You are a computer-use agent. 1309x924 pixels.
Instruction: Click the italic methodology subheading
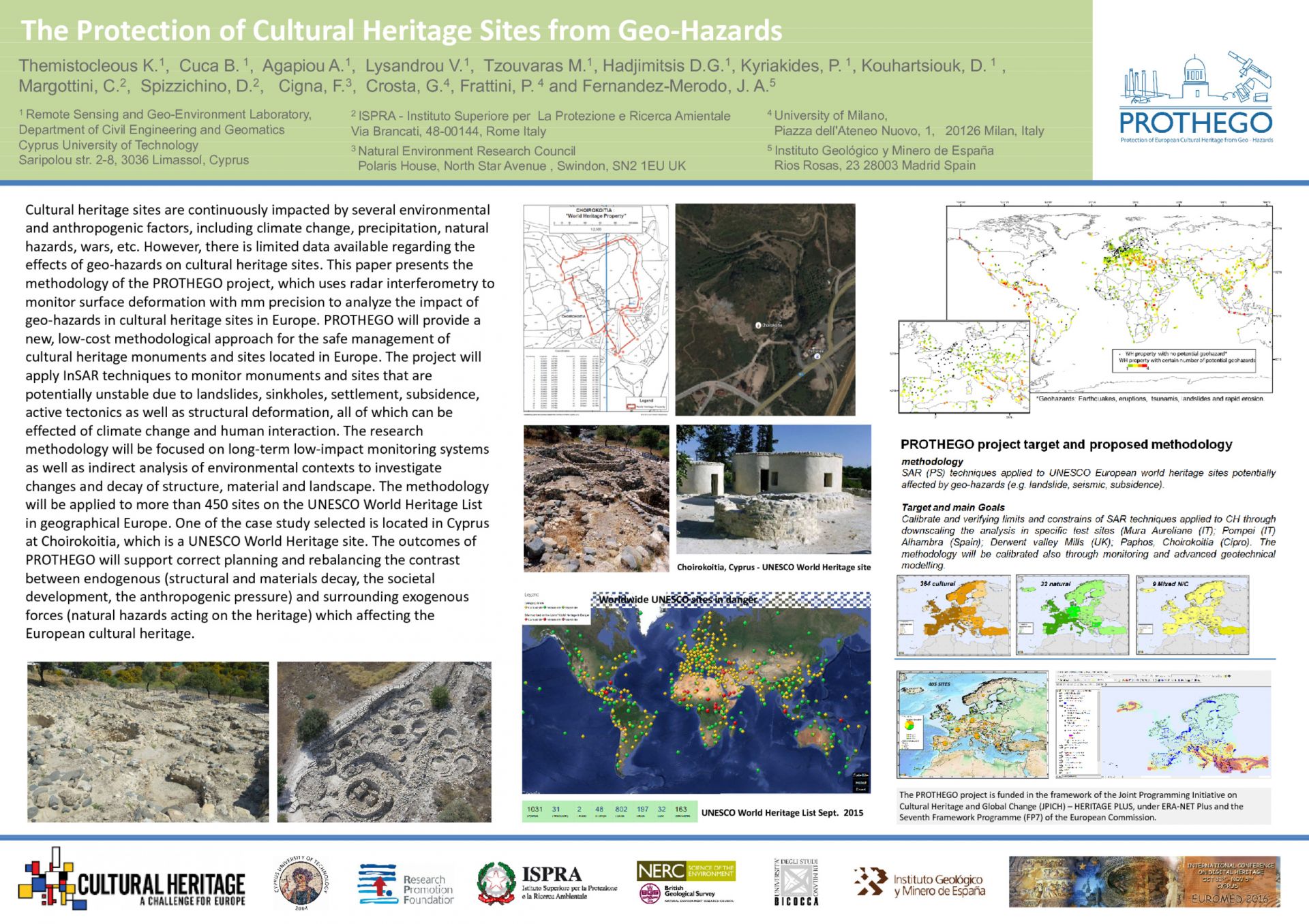pos(931,461)
